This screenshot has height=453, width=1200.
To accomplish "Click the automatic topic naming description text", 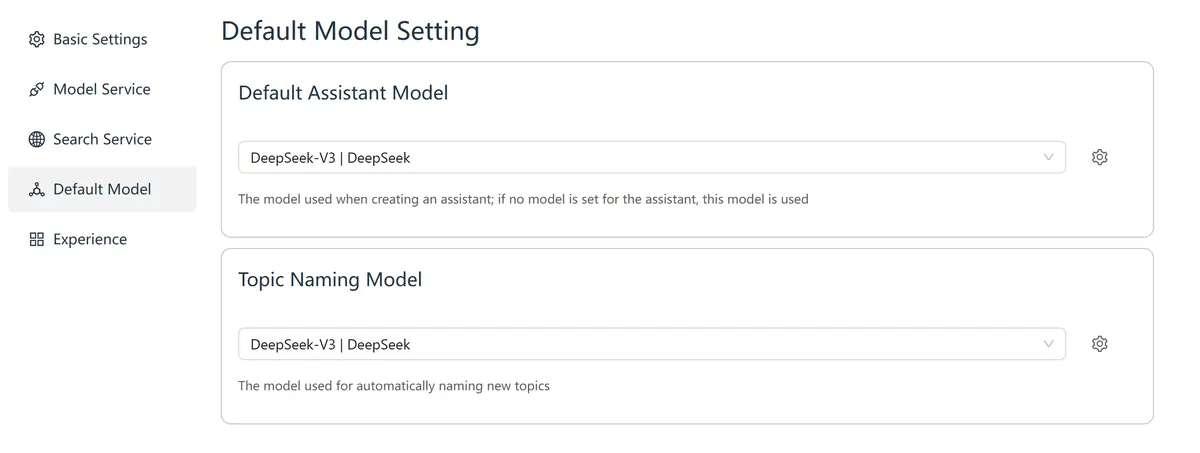I will click(394, 385).
